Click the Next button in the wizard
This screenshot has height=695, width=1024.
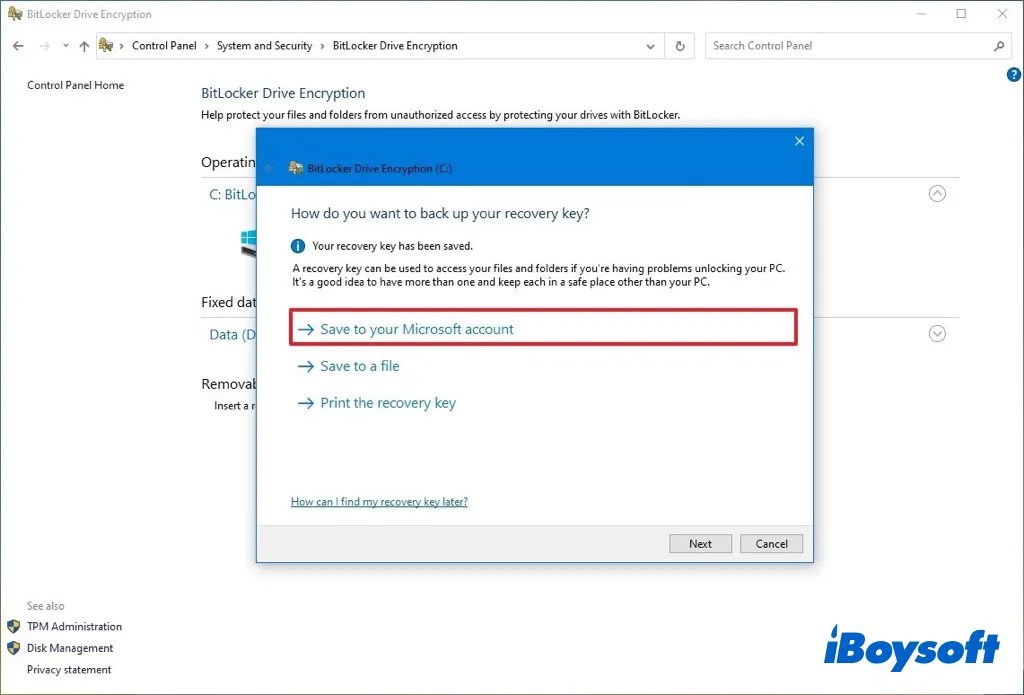pos(700,543)
